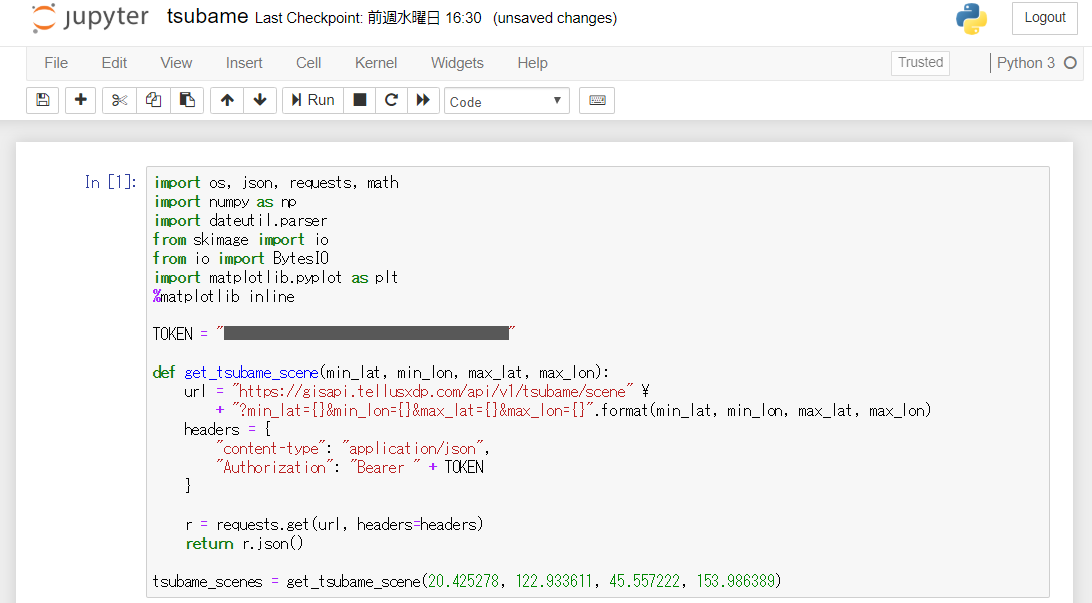Click the %matplotlib inline line
This screenshot has width=1092, height=603.
pyautogui.click(x=224, y=297)
